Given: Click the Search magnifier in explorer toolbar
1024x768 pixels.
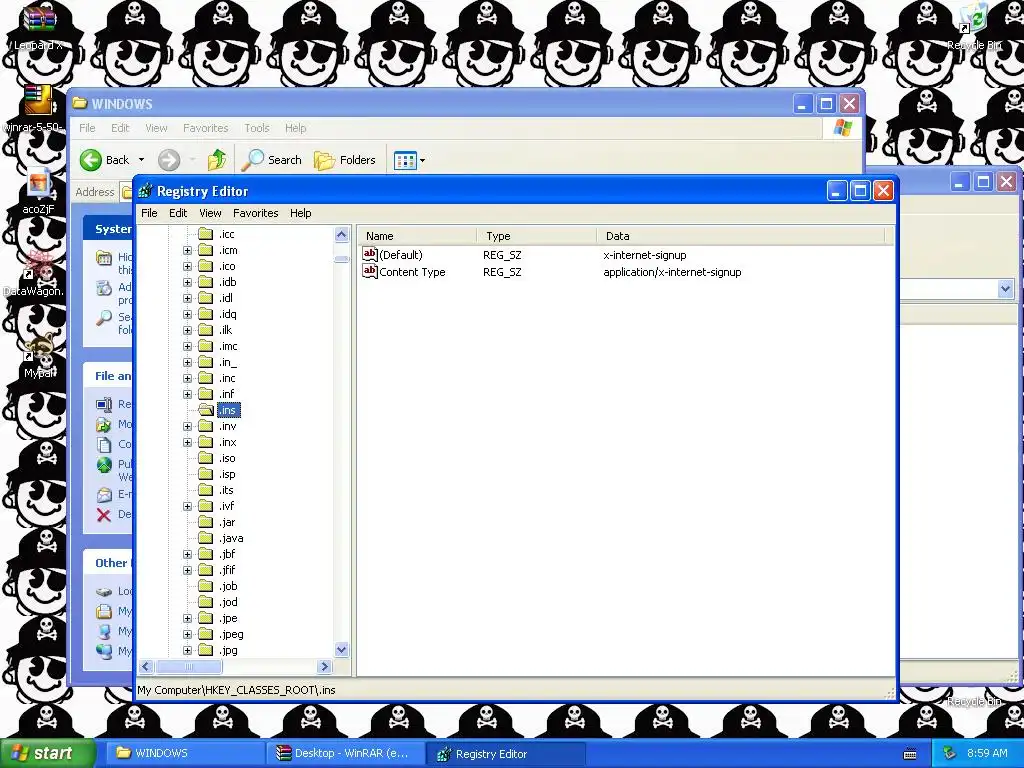Looking at the screenshot, I should [252, 160].
